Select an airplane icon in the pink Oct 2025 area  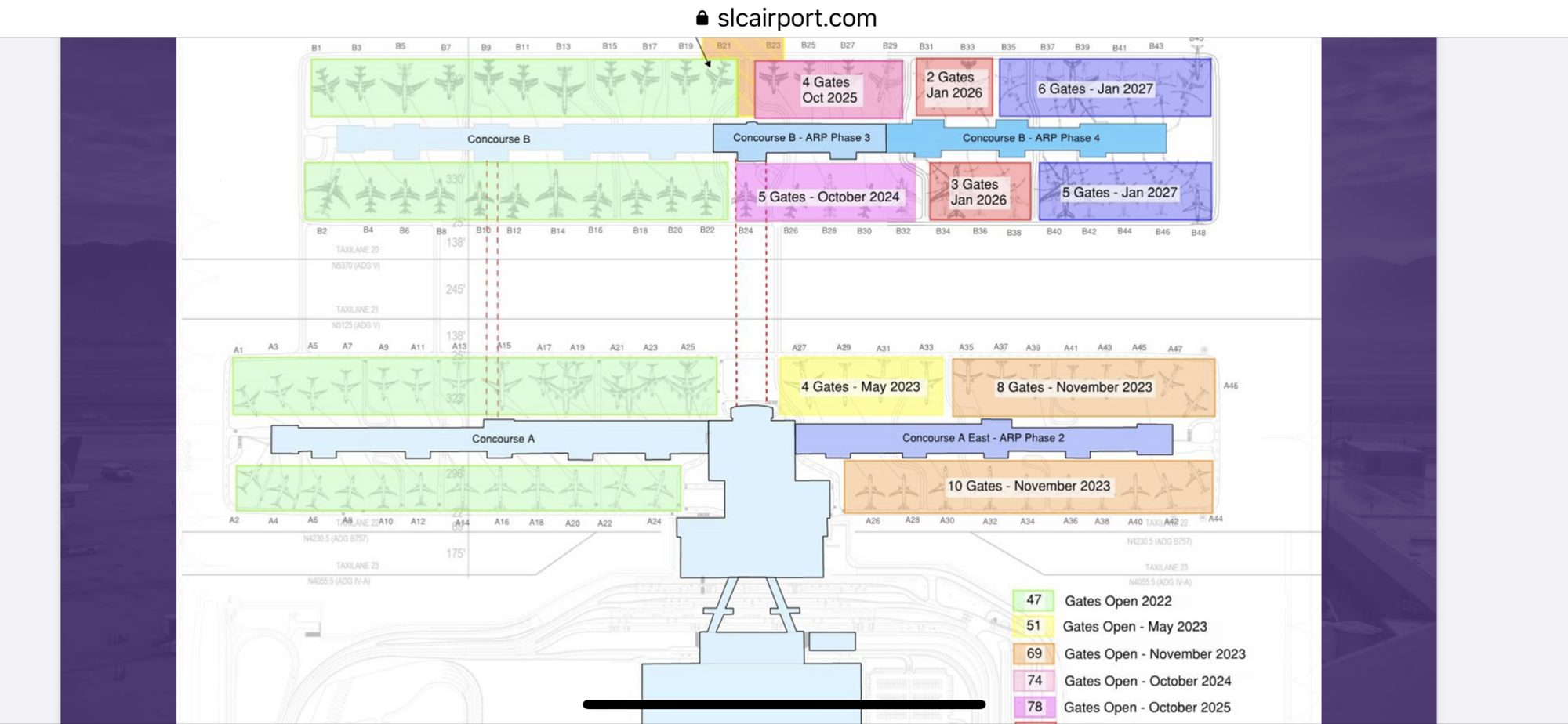click(x=775, y=79)
